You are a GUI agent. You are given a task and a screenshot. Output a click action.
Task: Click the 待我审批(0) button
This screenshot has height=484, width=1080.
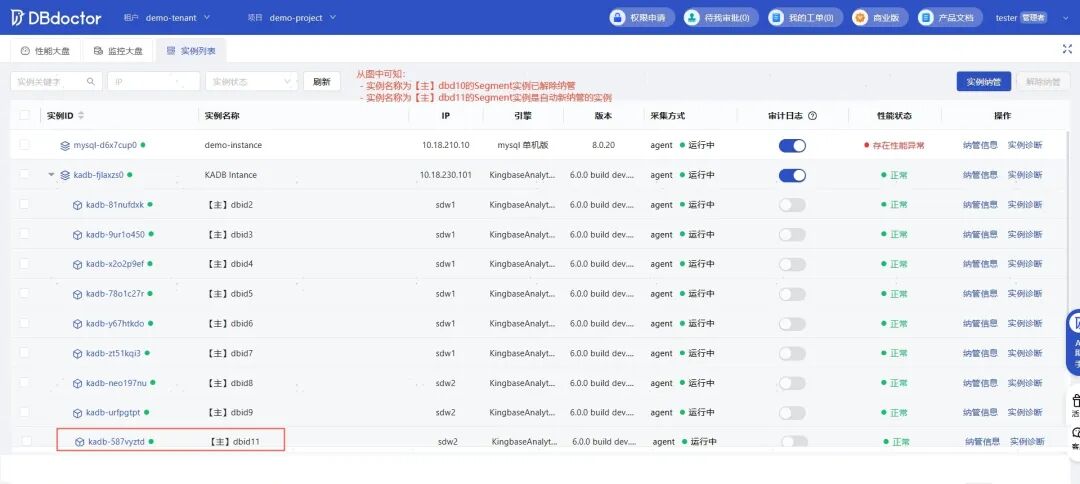[721, 18]
